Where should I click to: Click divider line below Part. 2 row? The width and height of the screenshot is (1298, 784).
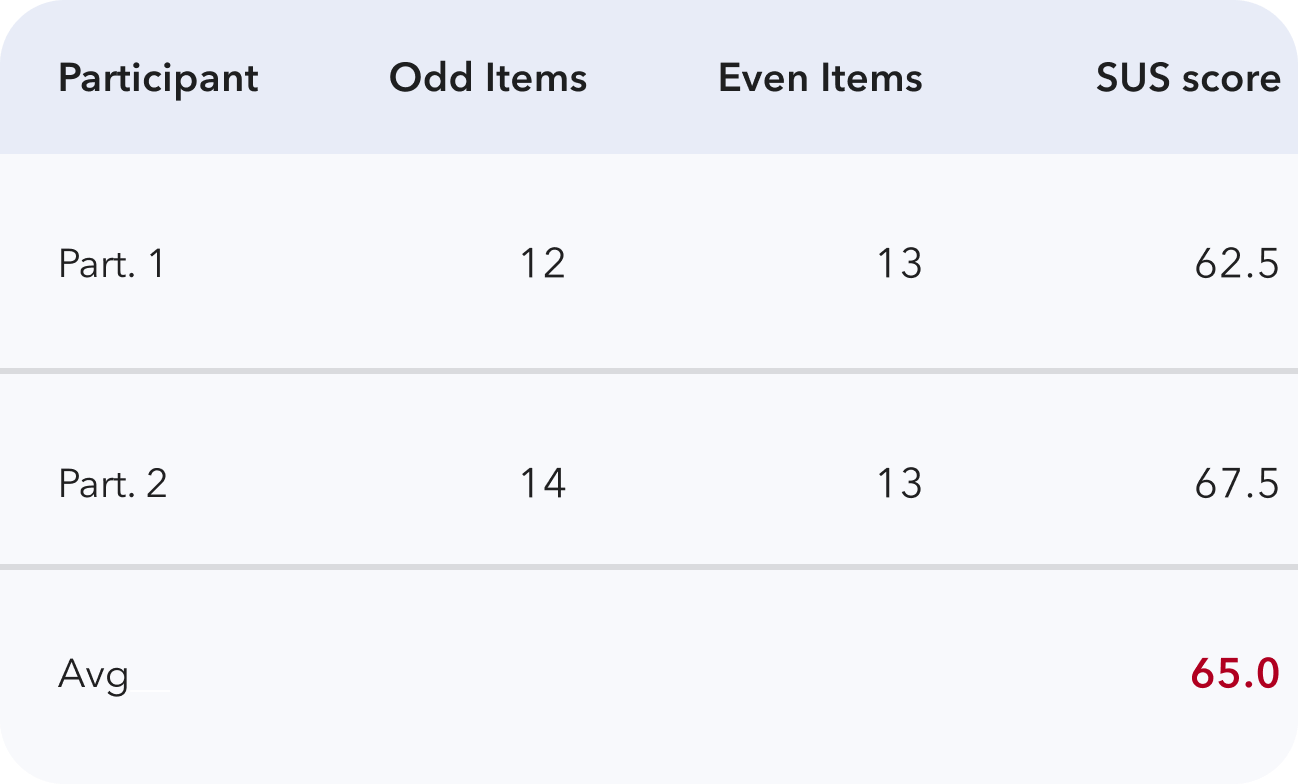tap(649, 567)
